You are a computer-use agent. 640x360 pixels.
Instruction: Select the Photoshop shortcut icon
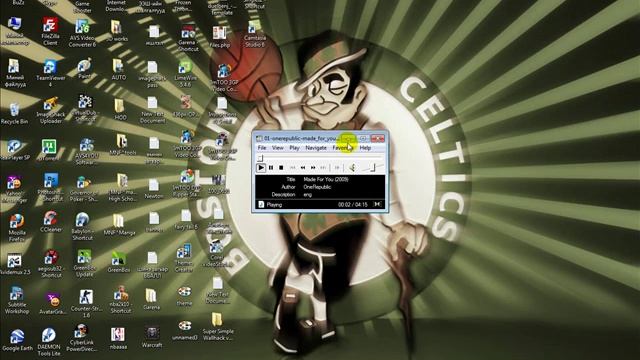click(51, 188)
